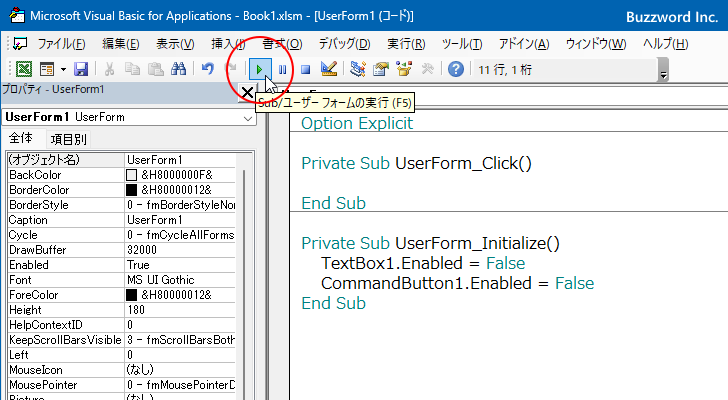The width and height of the screenshot is (728, 400).
Task: Open the Insert UserForm dropdown arrow
Action: pyautogui.click(x=63, y=70)
